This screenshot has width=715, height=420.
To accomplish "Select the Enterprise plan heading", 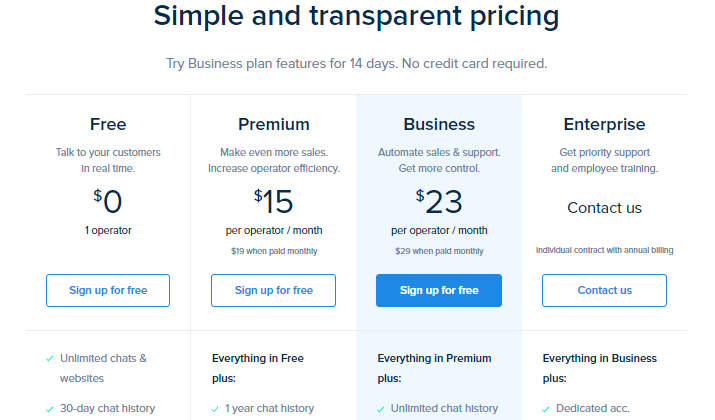I will point(604,124).
